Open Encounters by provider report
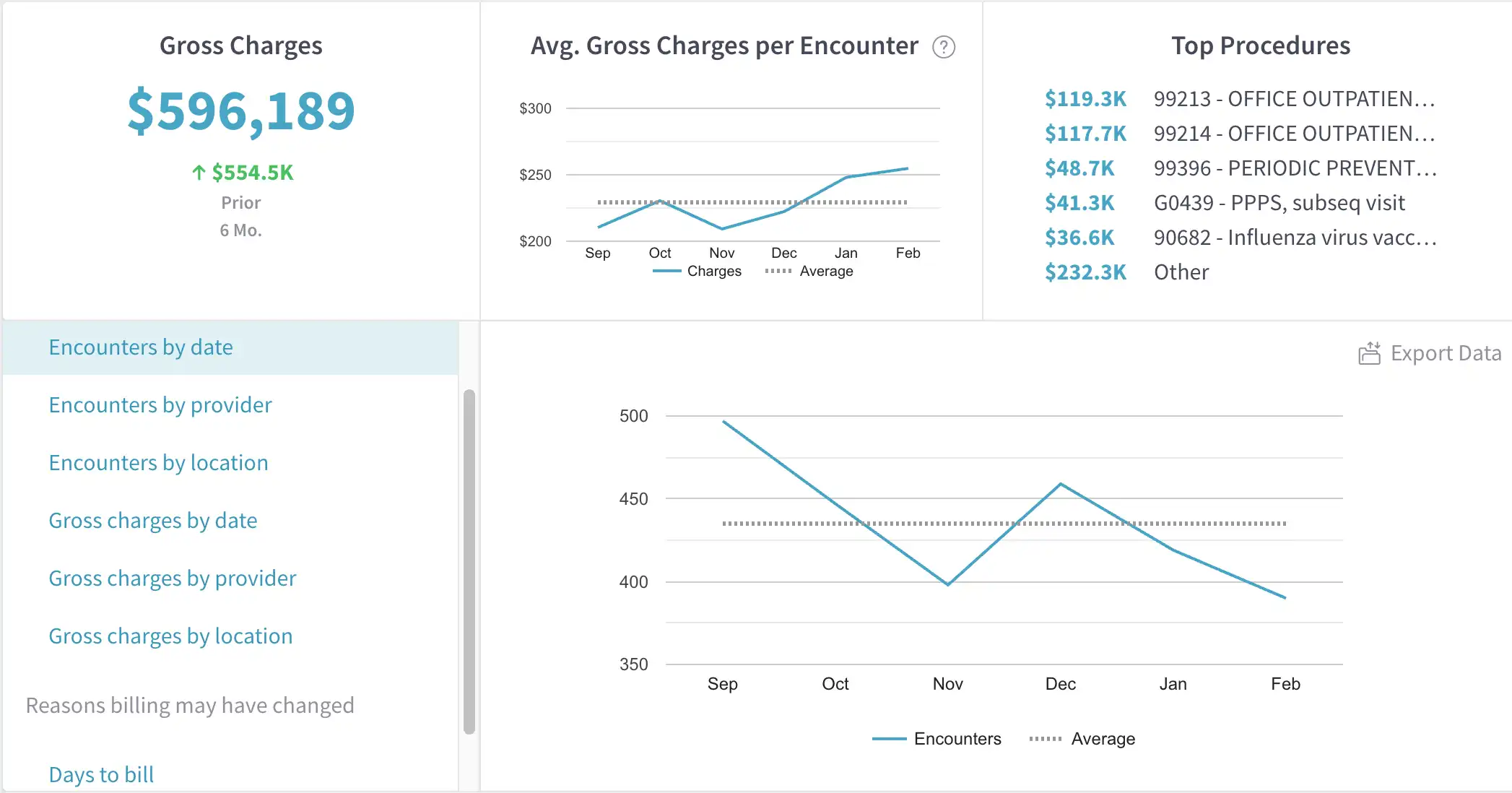This screenshot has height=793, width=1512. 160,405
